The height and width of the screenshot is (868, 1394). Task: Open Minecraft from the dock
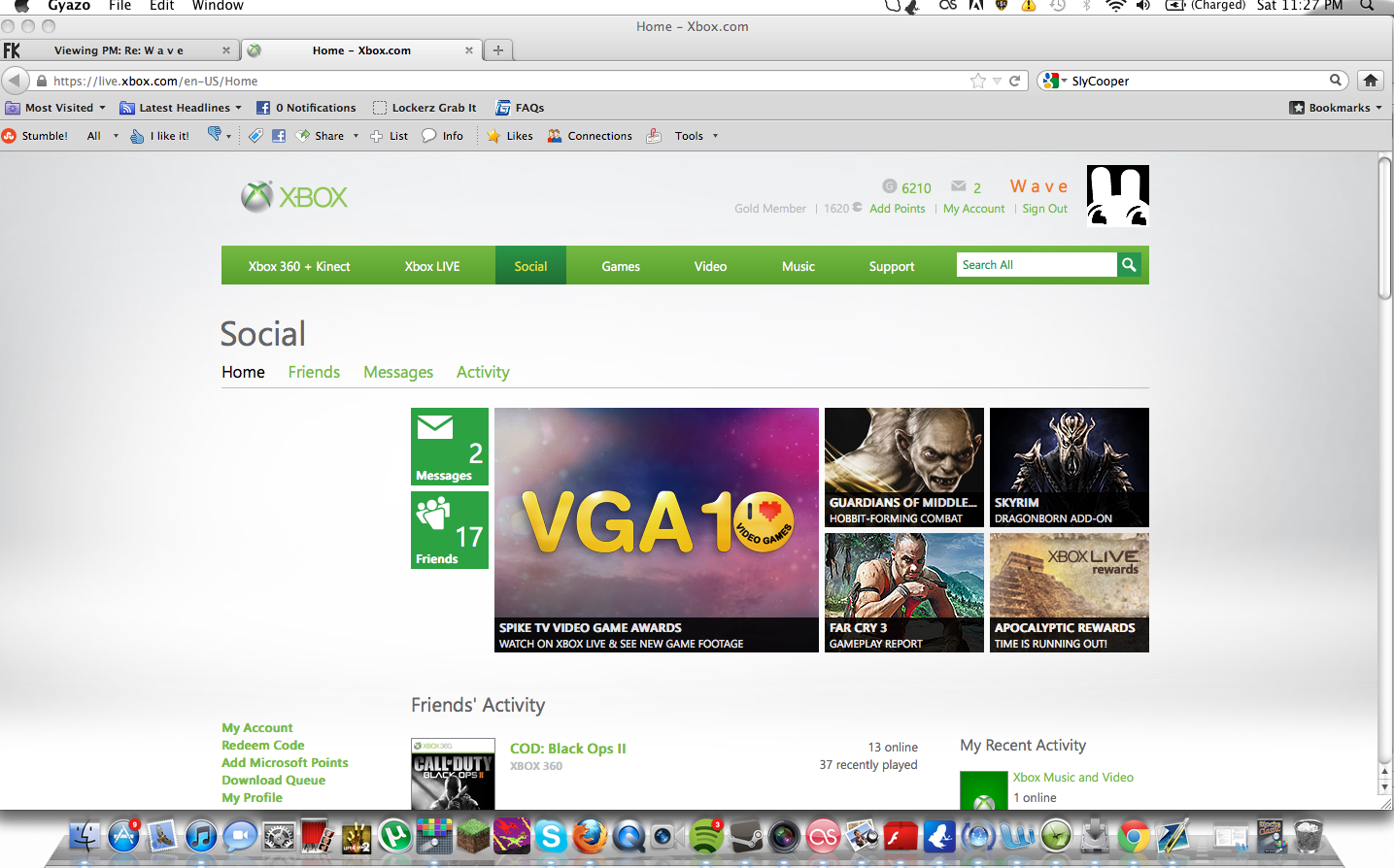473,835
